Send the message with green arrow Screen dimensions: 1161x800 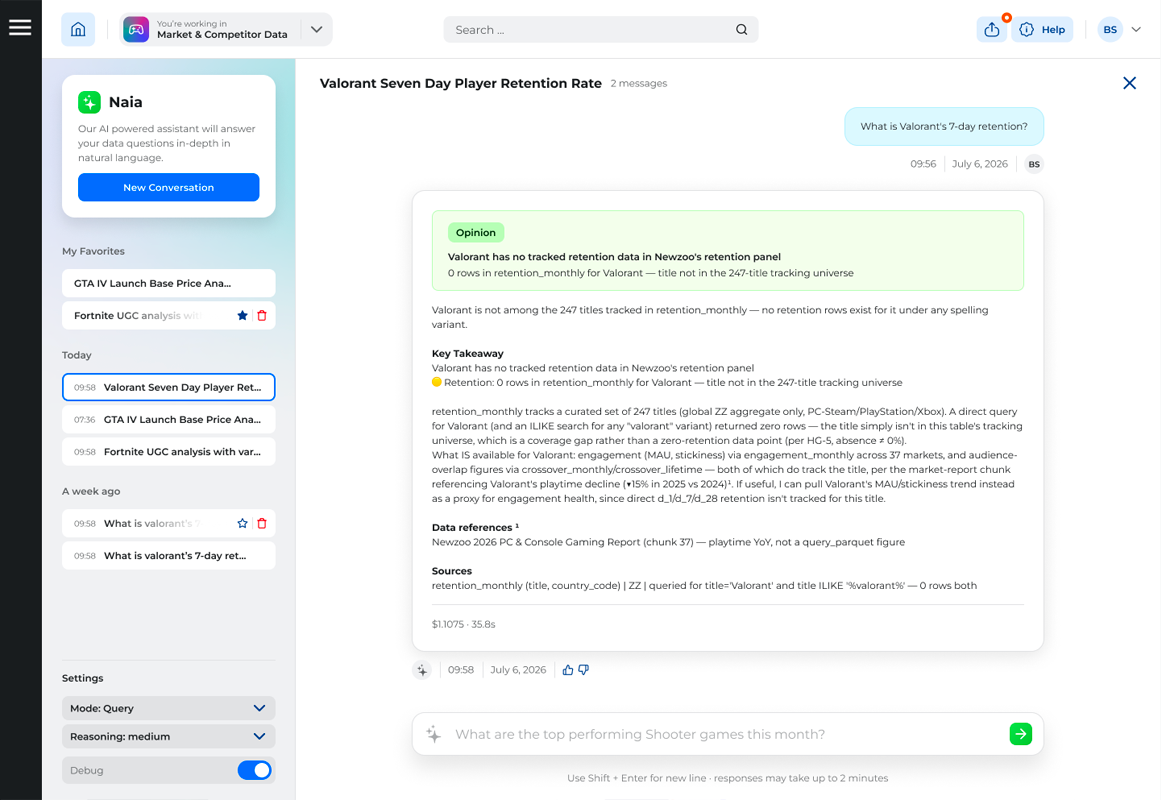pos(1021,734)
